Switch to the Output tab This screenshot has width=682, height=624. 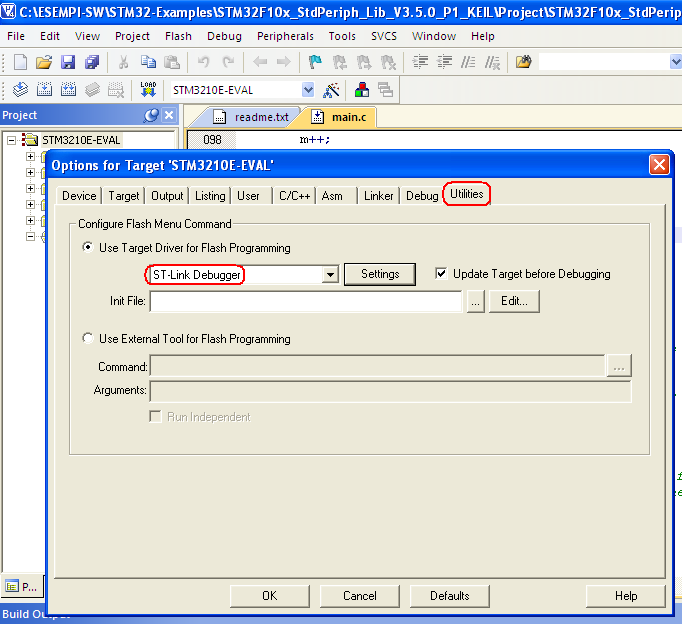pos(167,196)
